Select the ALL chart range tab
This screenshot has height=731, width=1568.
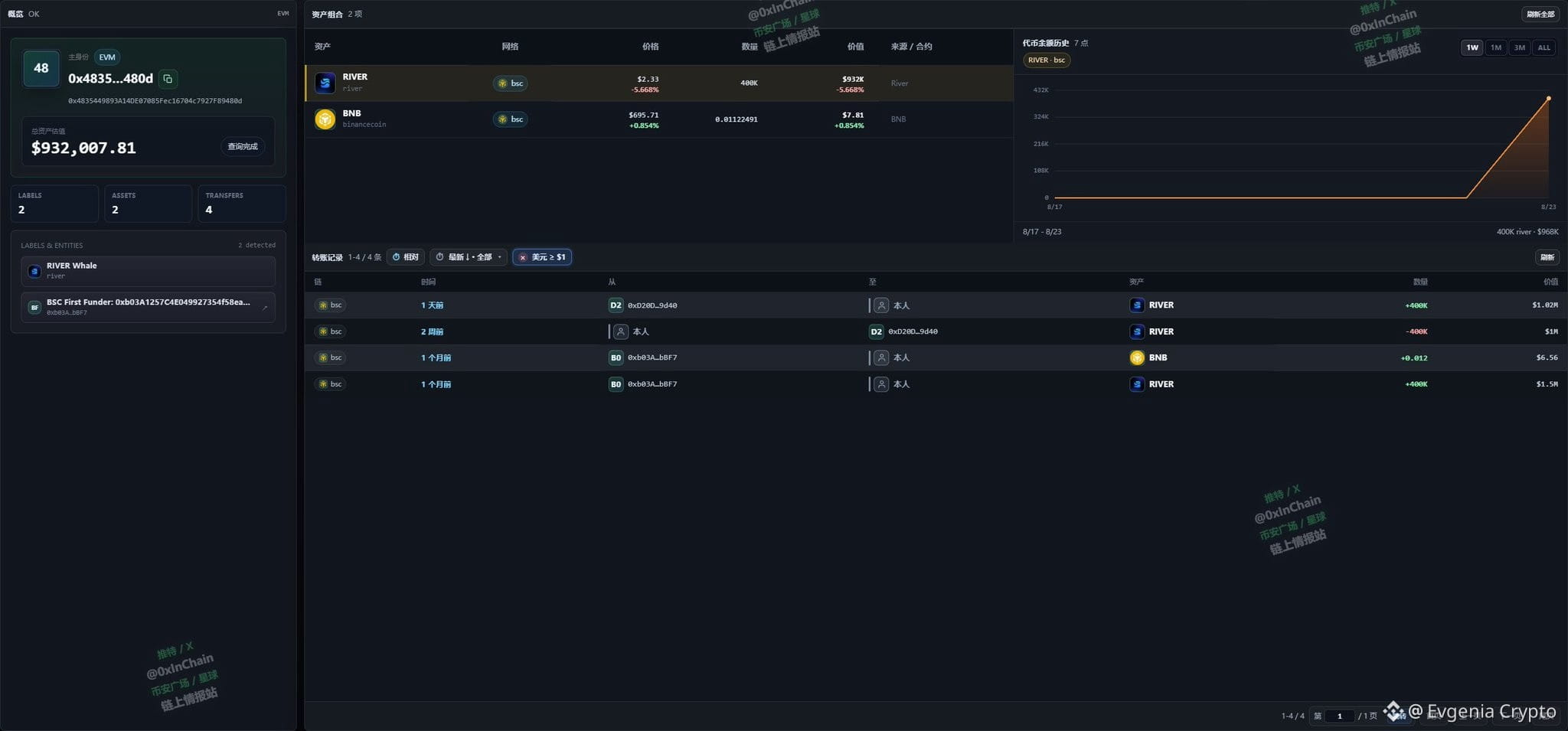coord(1544,47)
